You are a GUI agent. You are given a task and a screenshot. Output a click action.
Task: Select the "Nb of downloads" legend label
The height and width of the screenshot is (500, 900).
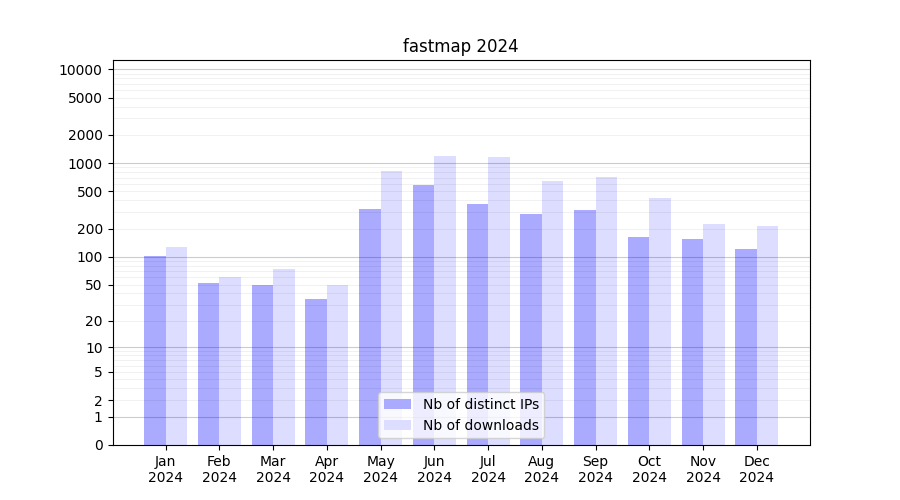[480, 425]
